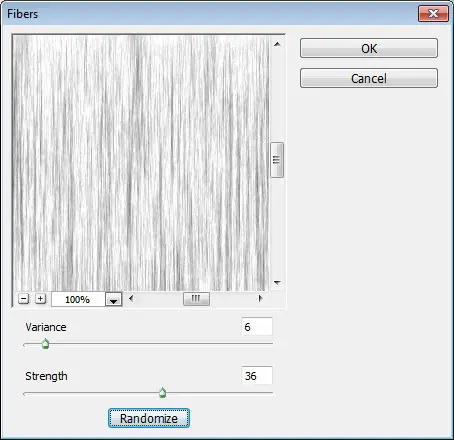Click the Strength value field
Image resolution: width=454 pixels, height=440 pixels.
[x=257, y=376]
